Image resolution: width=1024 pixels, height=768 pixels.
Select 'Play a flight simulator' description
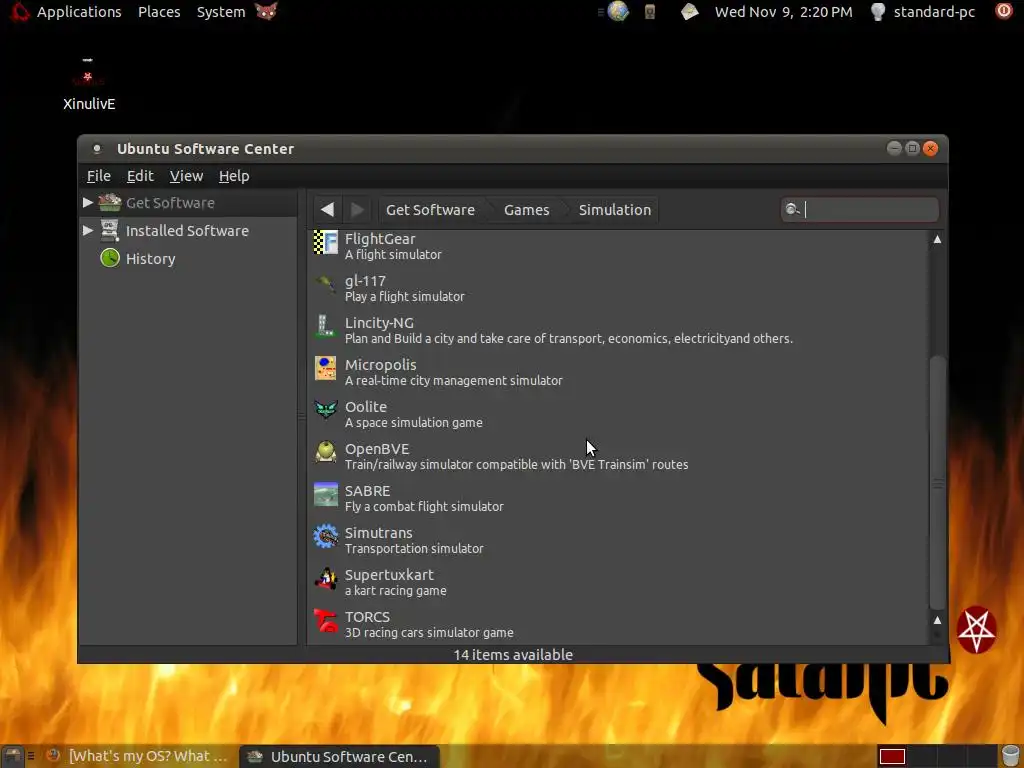coord(404,296)
